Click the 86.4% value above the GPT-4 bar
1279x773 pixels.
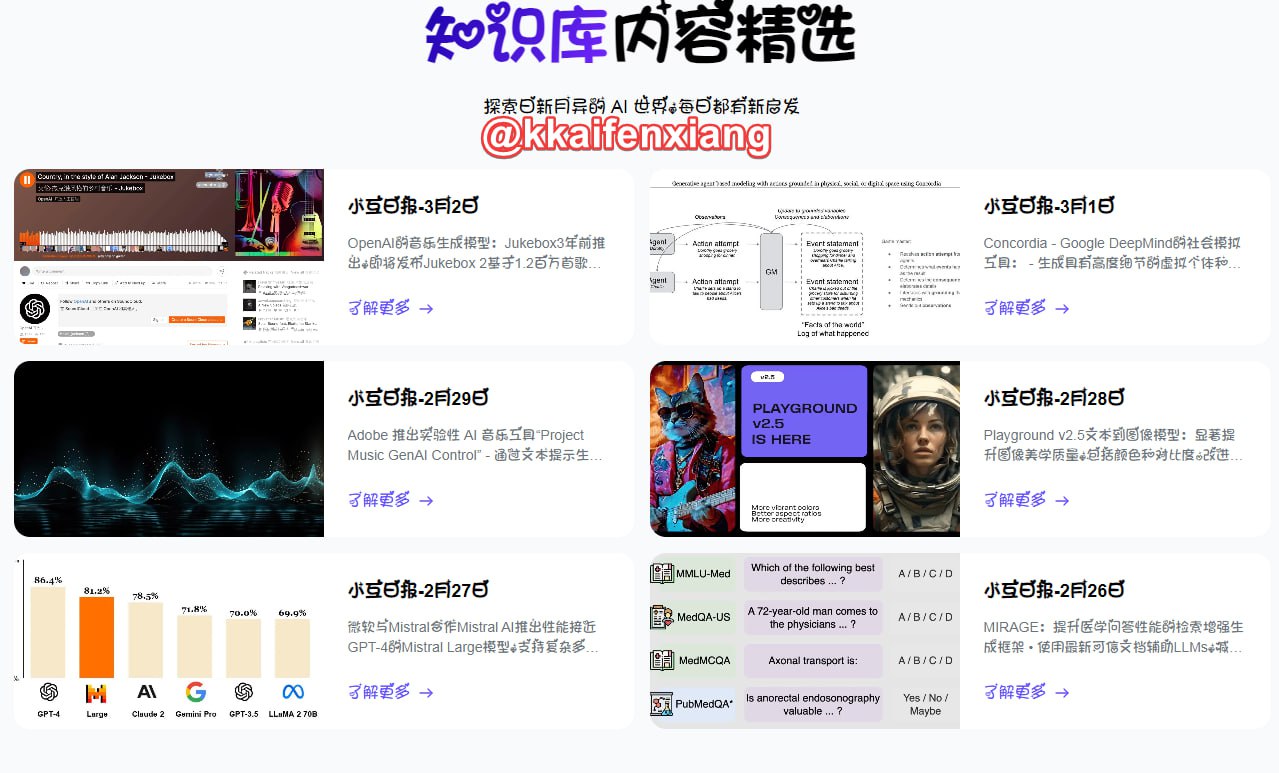(x=48, y=580)
